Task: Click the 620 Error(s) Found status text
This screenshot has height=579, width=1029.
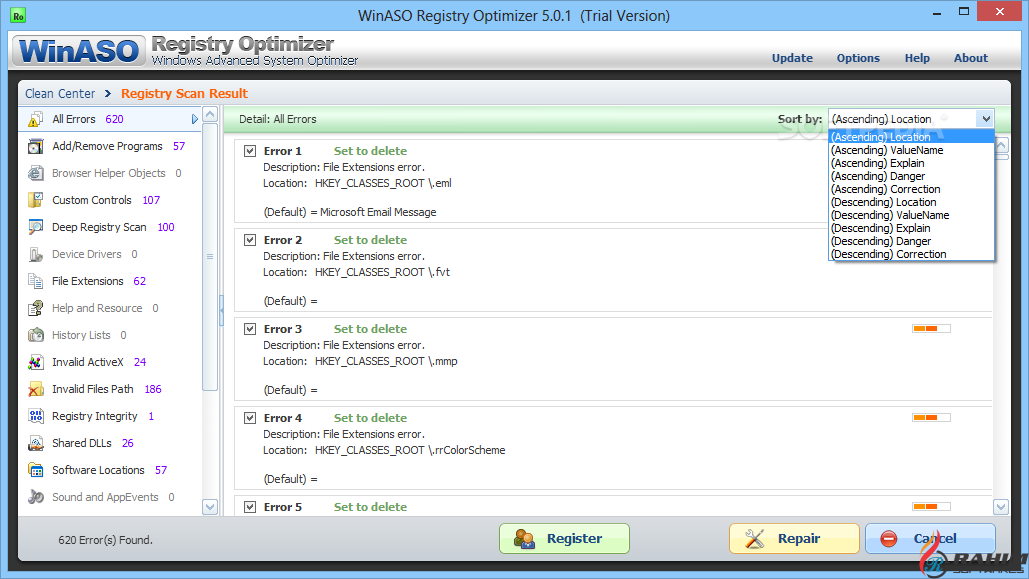Action: tap(105, 540)
